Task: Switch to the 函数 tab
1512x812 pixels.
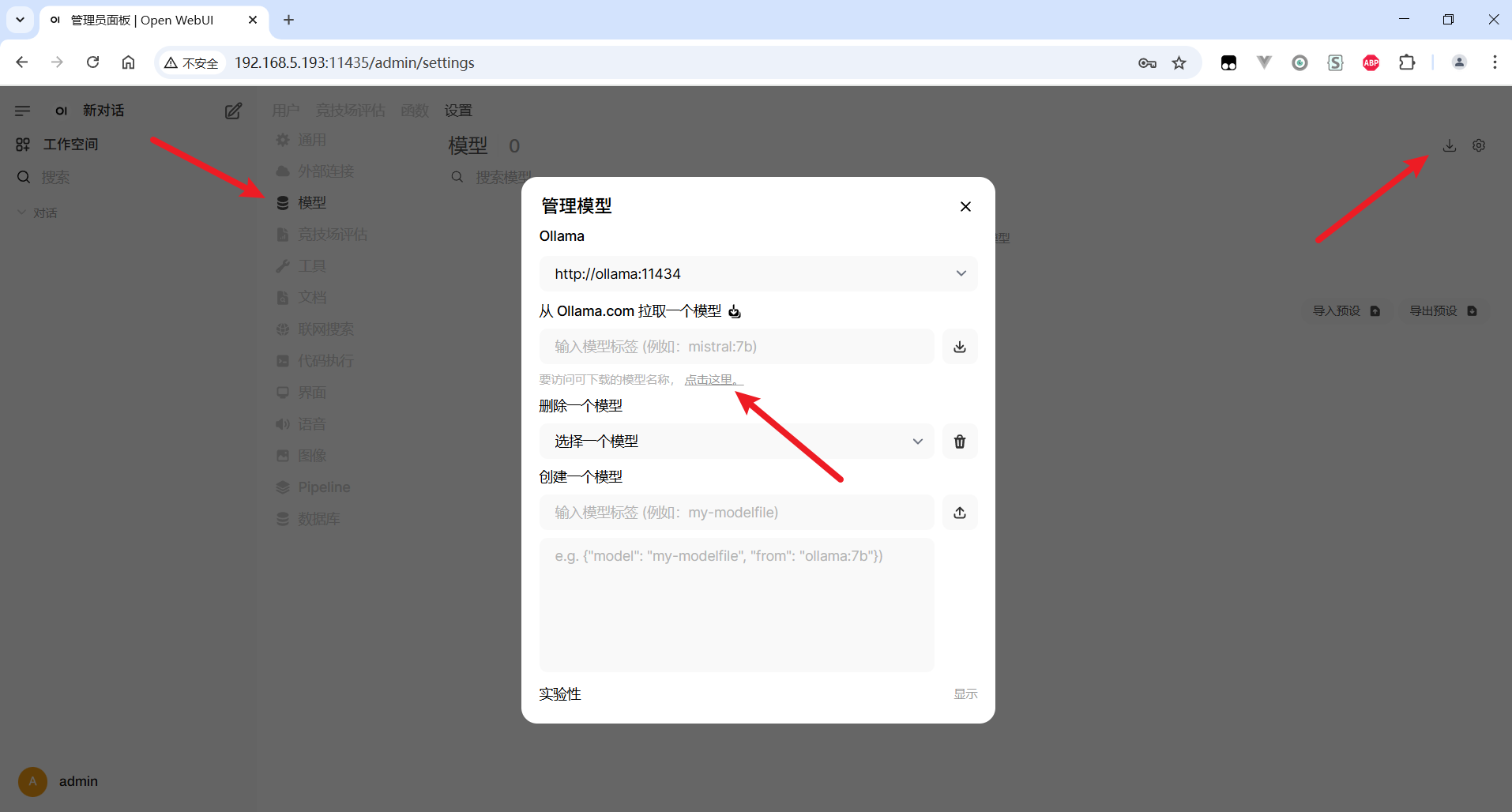Action: point(415,111)
